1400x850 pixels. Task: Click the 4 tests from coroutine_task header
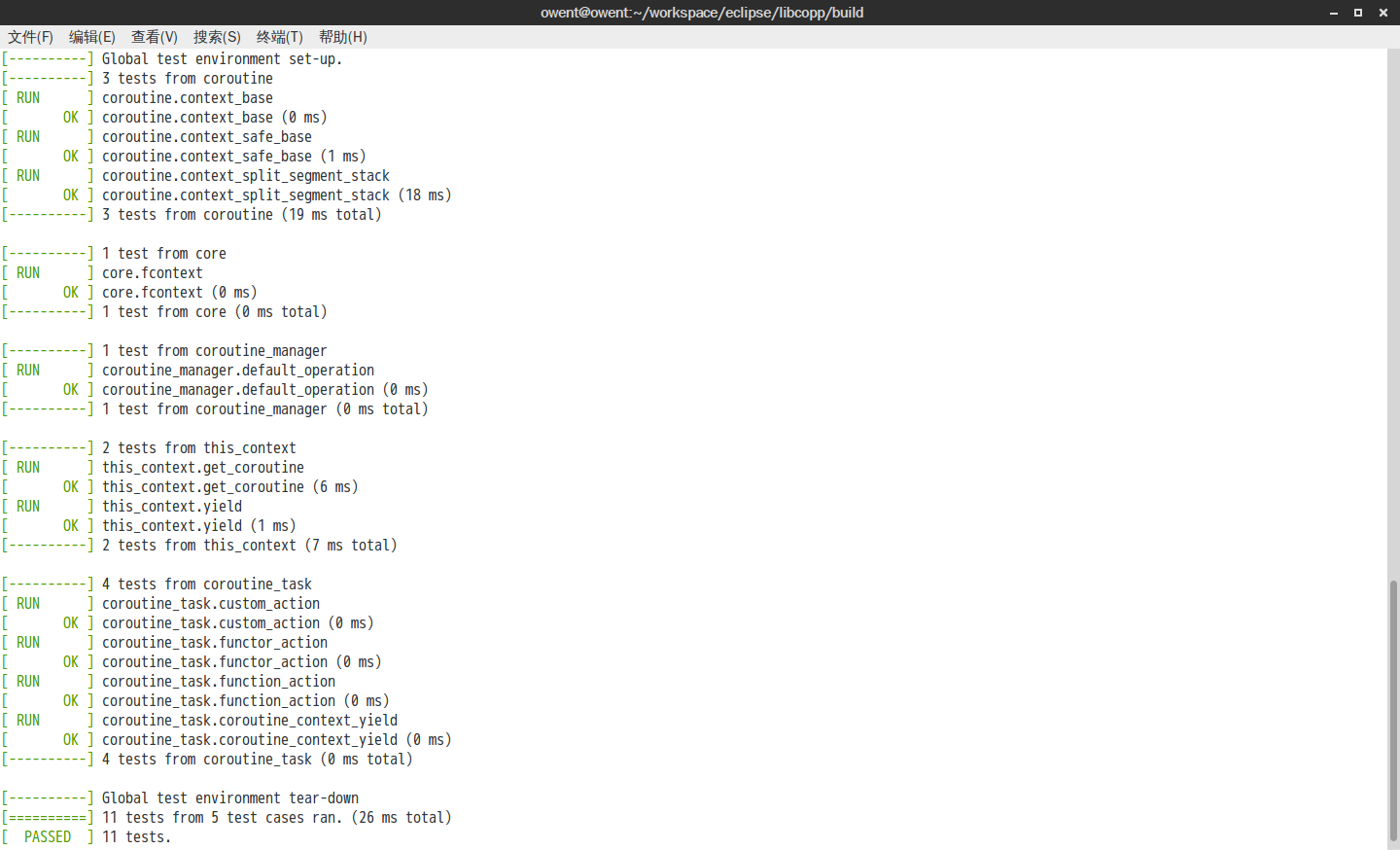tap(157, 584)
